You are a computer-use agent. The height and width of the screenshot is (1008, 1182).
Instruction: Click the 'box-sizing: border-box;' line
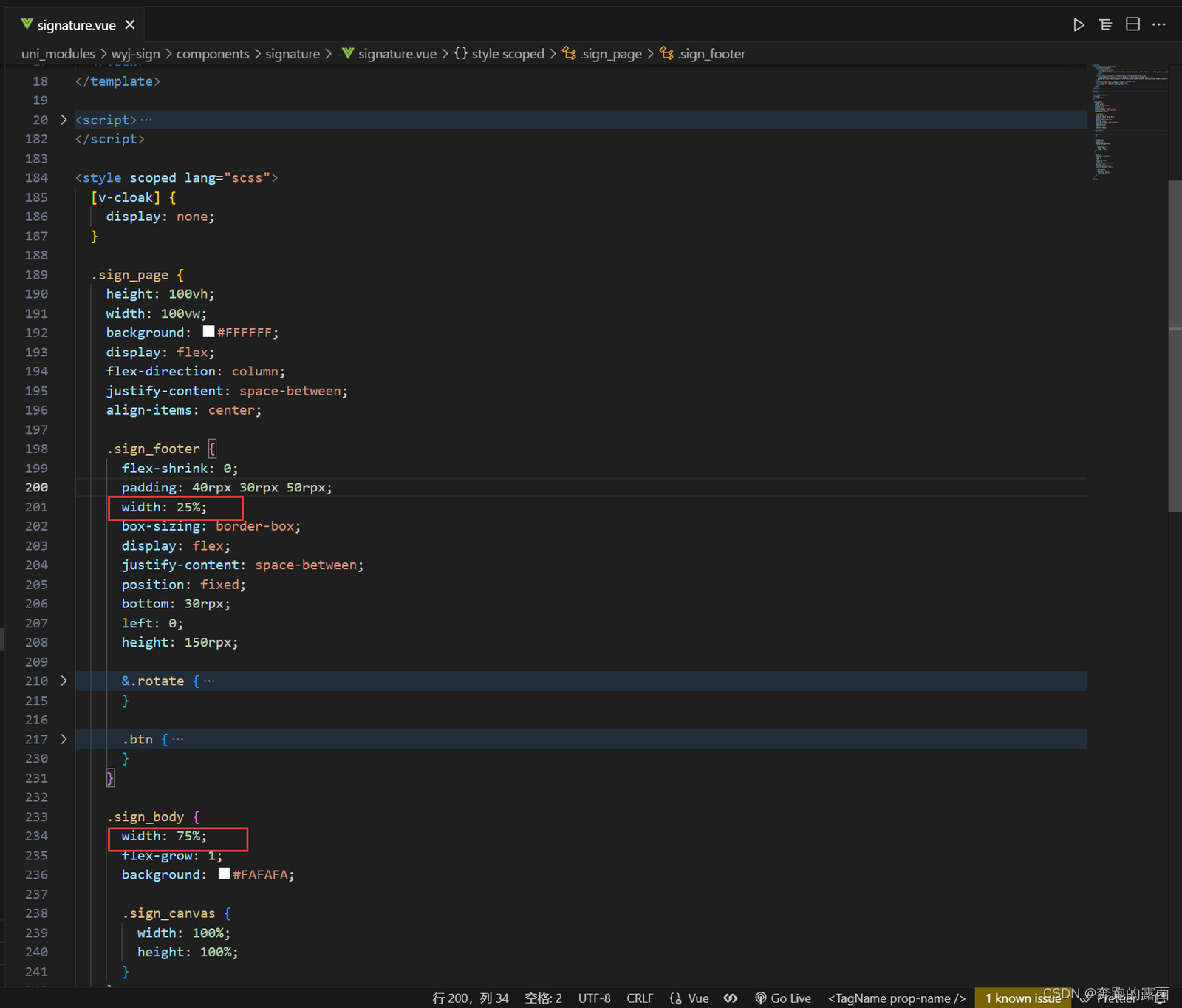(x=211, y=526)
